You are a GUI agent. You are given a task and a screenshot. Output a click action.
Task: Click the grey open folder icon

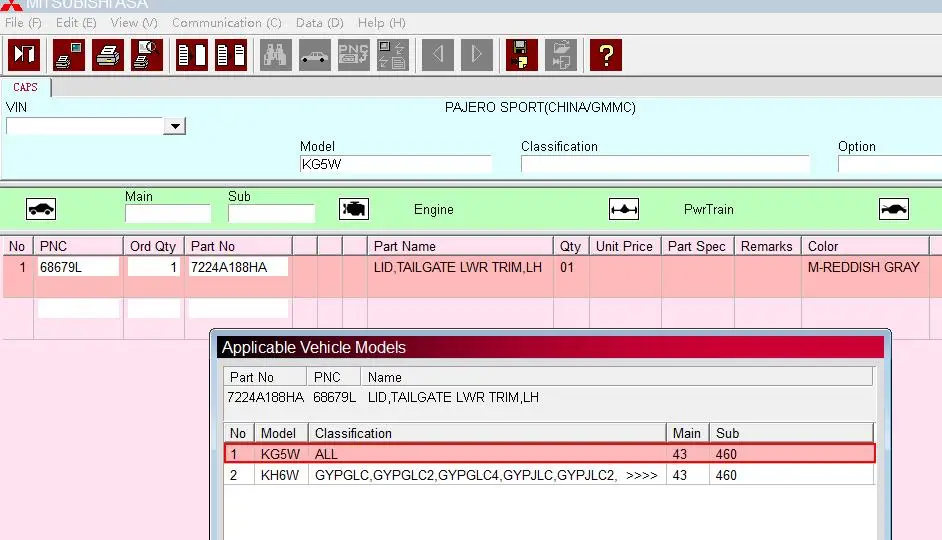561,55
